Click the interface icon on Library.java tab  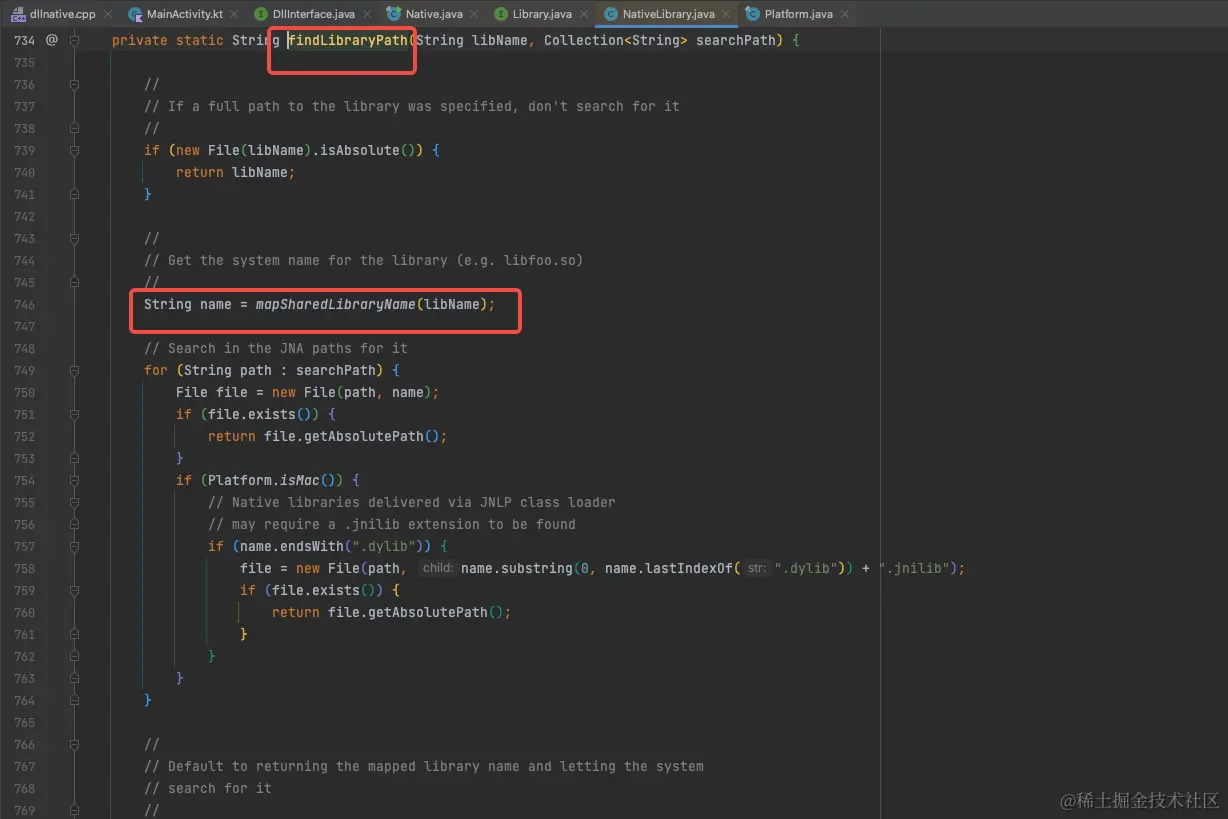(501, 14)
